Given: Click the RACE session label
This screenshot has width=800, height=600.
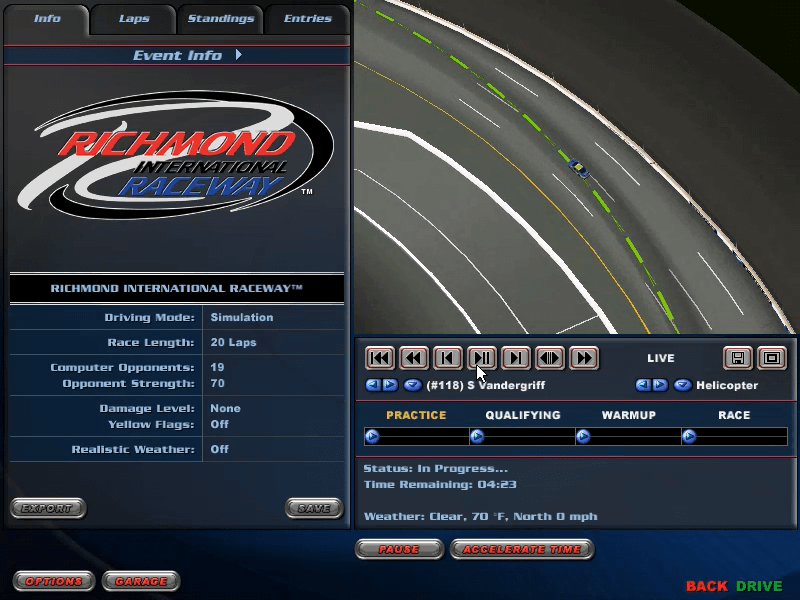Looking at the screenshot, I should tap(734, 415).
